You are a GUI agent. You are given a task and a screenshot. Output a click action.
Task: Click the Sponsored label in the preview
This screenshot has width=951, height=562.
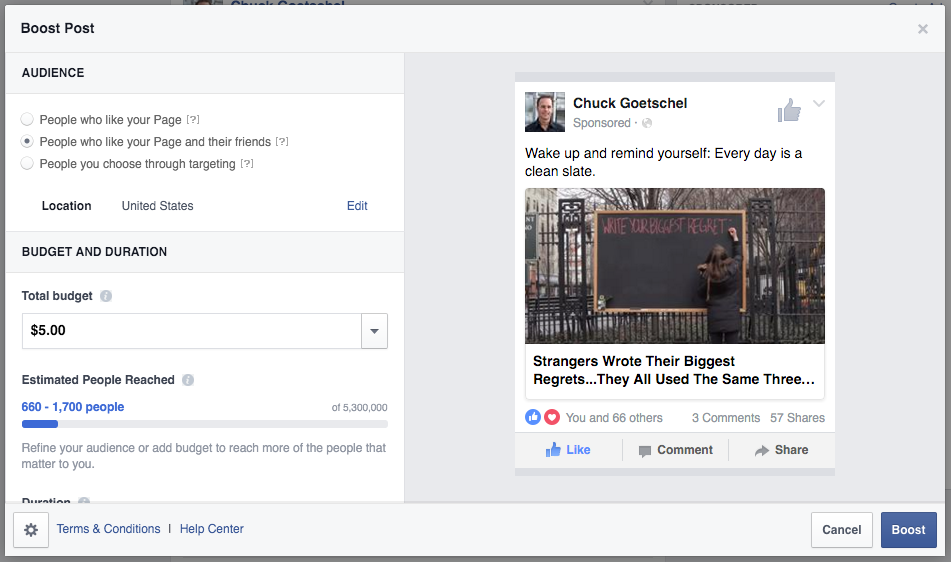pos(602,123)
